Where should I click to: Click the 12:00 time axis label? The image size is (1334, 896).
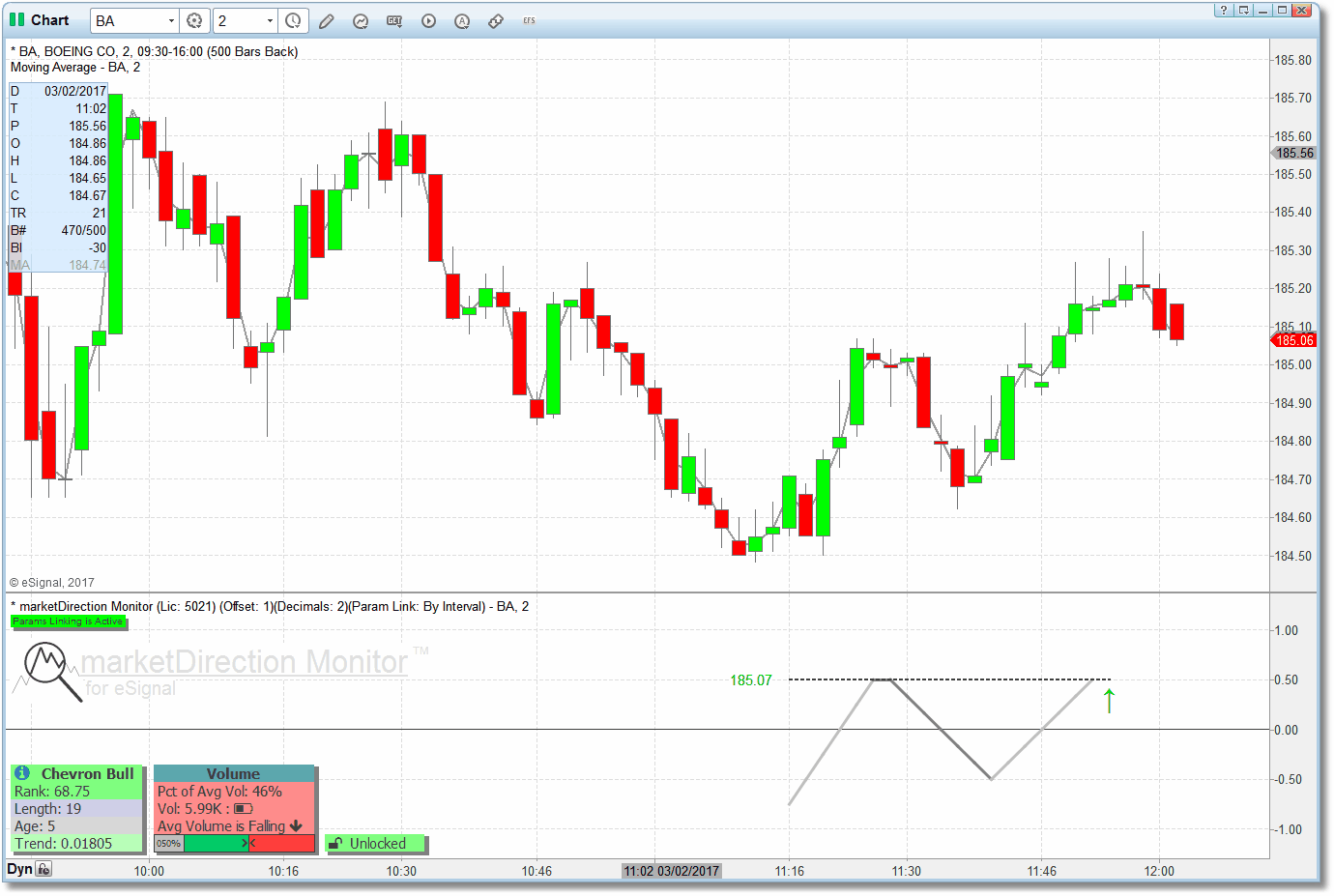1159,871
